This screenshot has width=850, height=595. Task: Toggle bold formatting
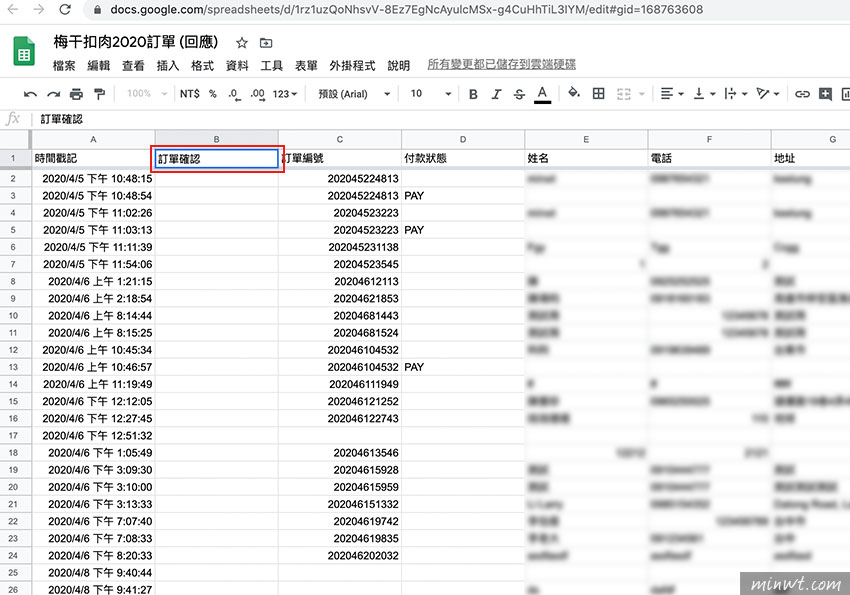click(473, 94)
